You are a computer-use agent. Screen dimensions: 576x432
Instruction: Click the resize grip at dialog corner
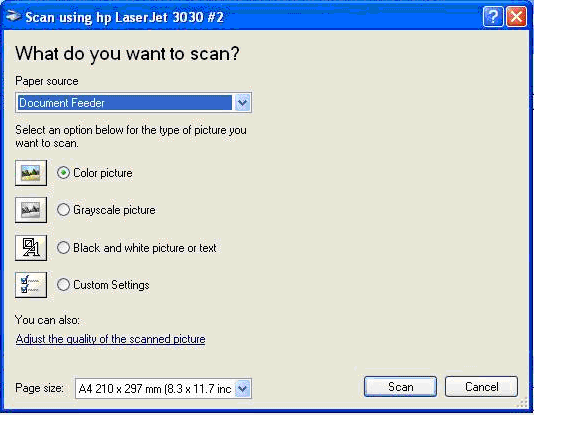[x=522, y=403]
